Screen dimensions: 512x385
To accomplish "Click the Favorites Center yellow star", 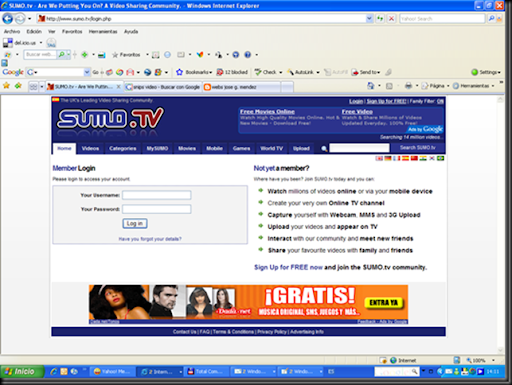I will point(6,86).
